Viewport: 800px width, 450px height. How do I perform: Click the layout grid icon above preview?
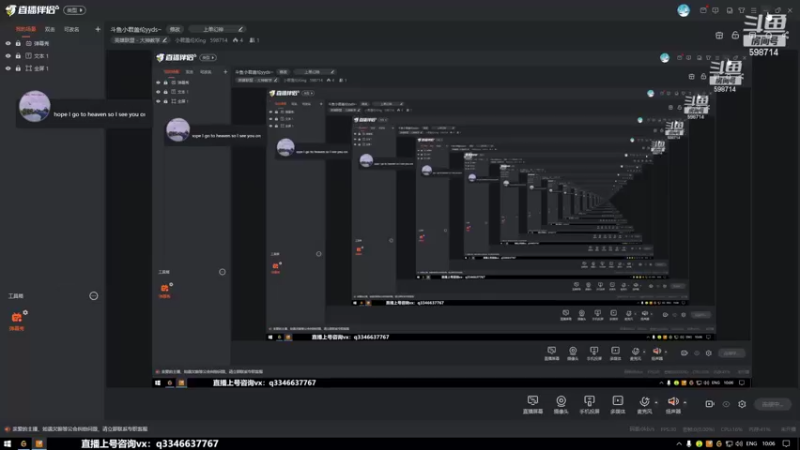719,35
